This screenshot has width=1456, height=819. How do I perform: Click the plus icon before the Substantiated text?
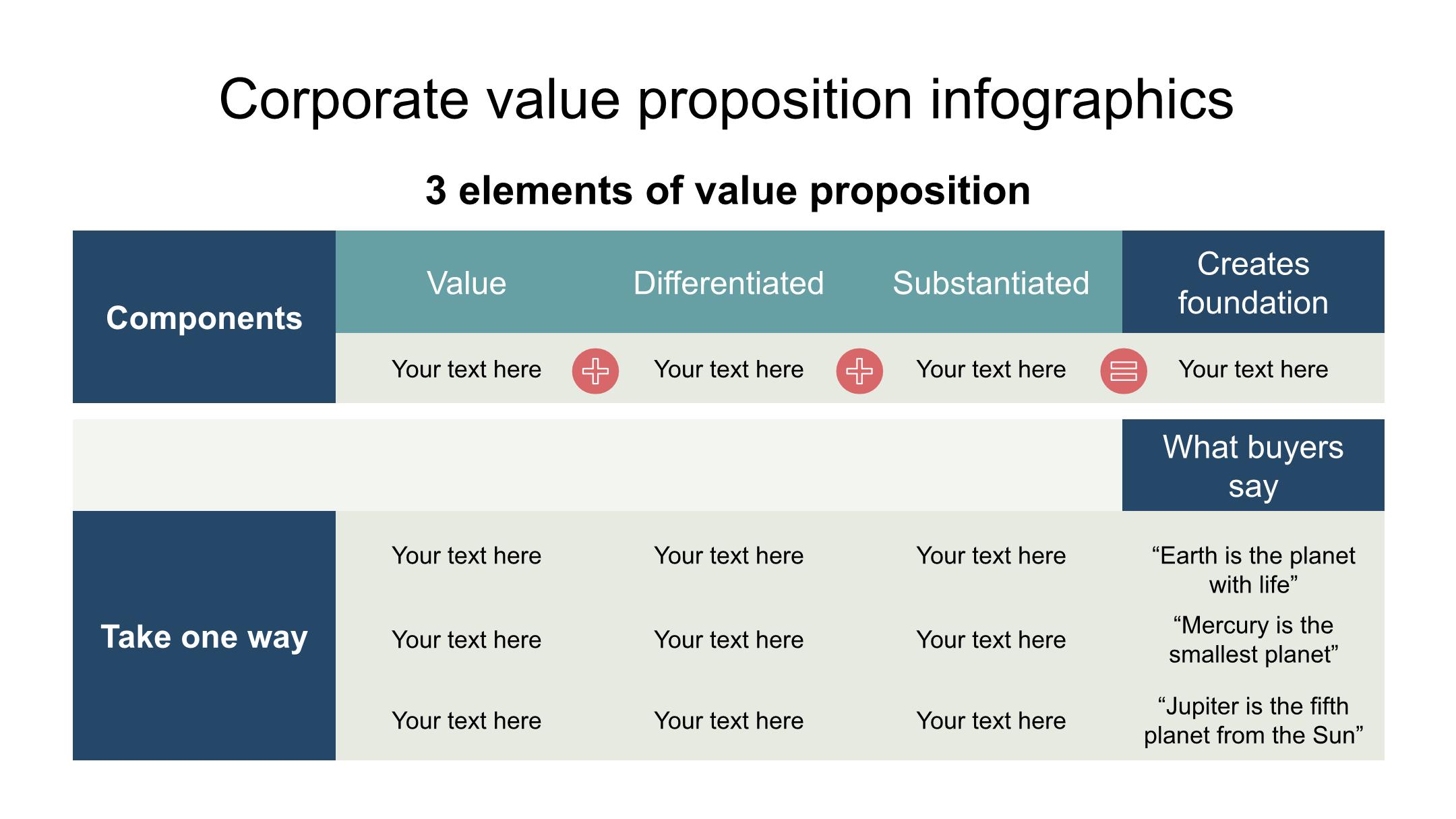[859, 371]
